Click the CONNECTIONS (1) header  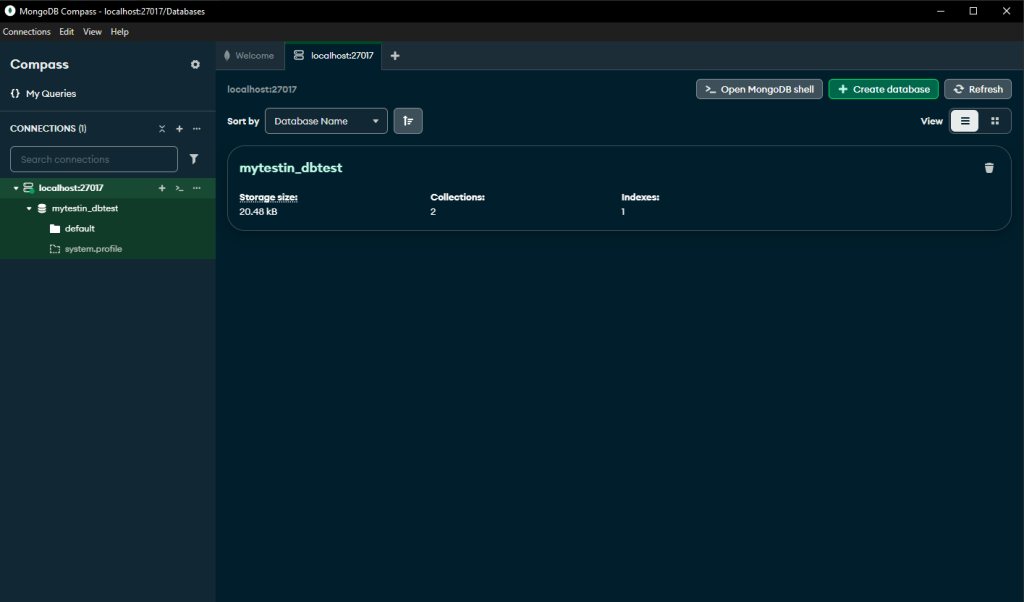tap(48, 129)
